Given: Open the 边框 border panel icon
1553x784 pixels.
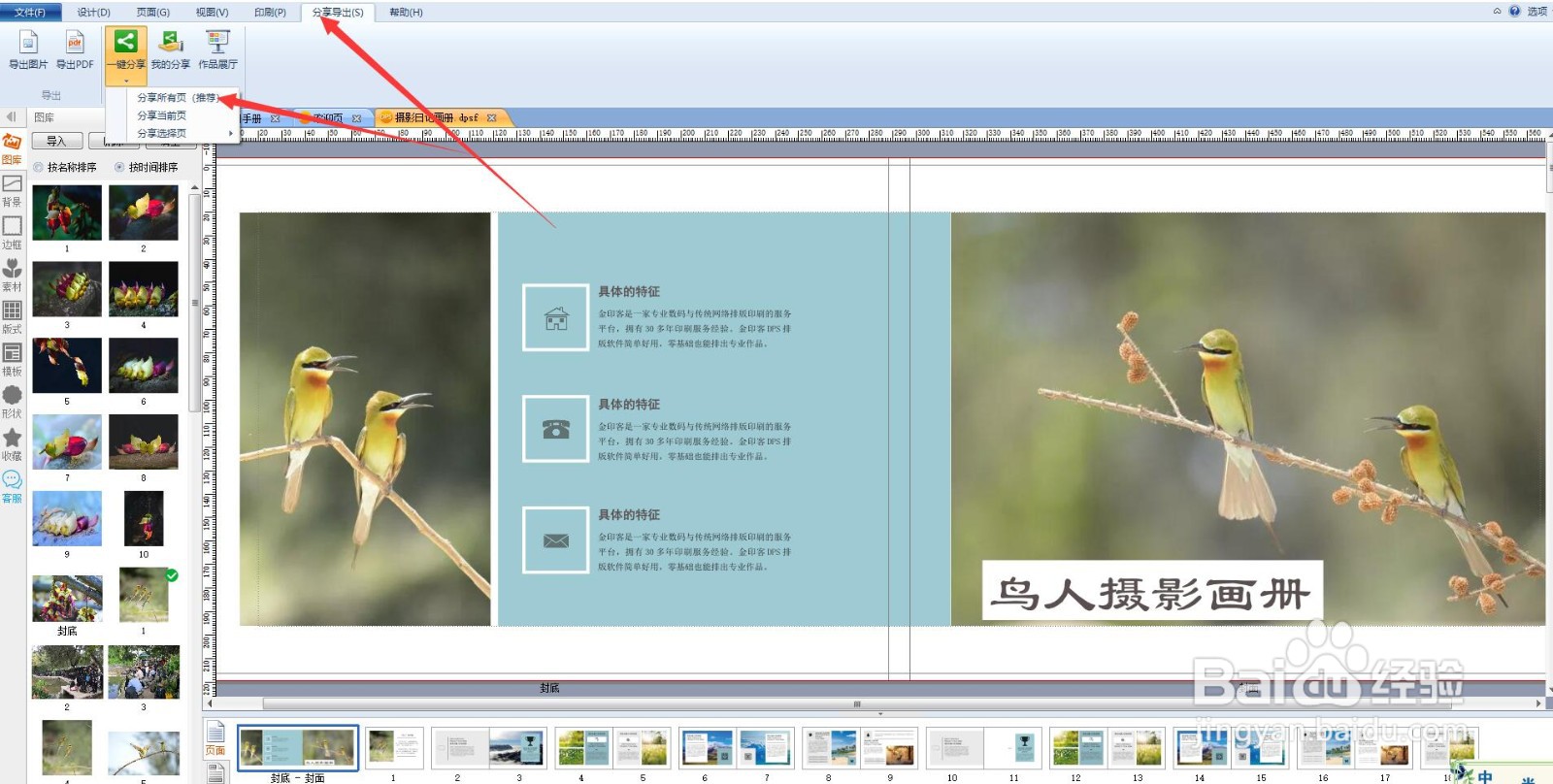Looking at the screenshot, I should coord(12,233).
